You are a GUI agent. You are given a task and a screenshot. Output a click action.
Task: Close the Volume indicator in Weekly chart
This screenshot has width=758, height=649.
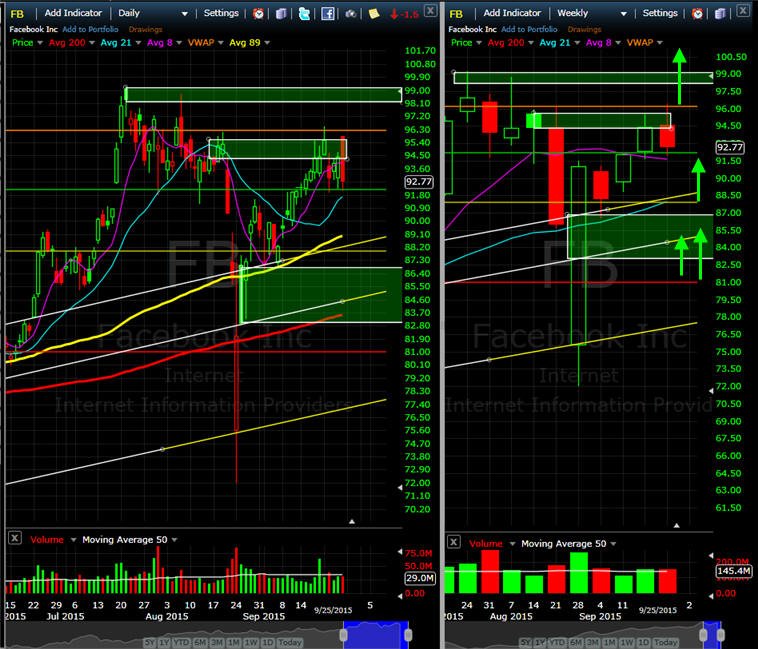point(453,542)
